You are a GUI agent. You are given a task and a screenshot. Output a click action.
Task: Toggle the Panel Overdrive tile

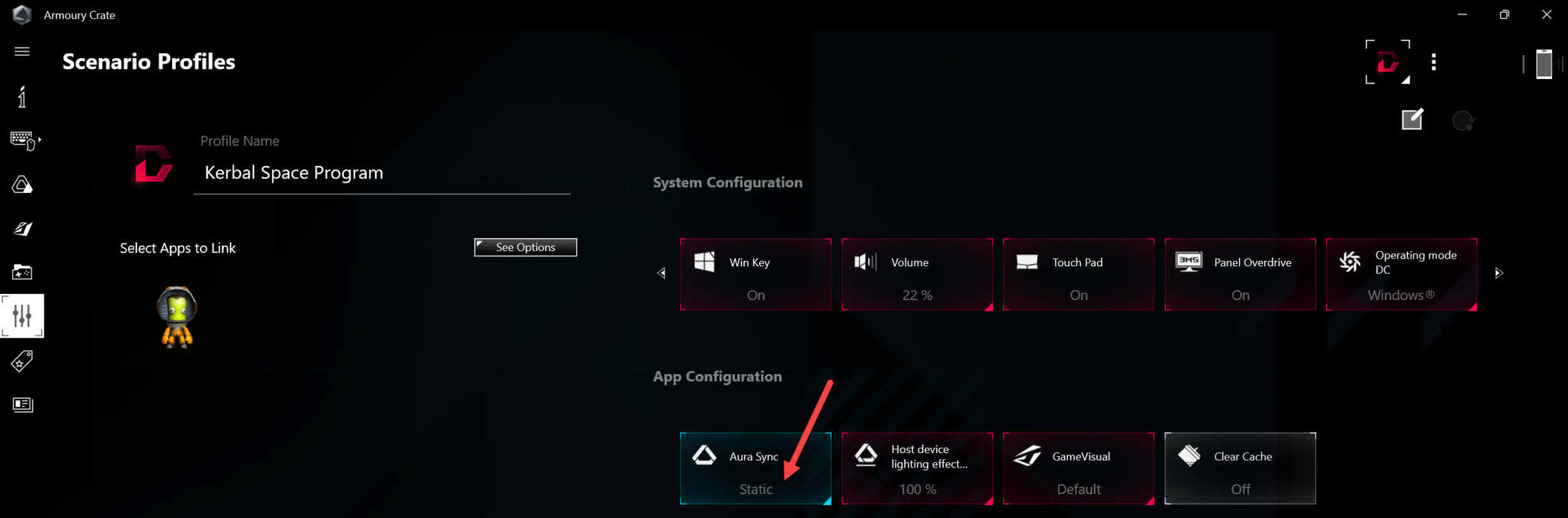[1240, 274]
